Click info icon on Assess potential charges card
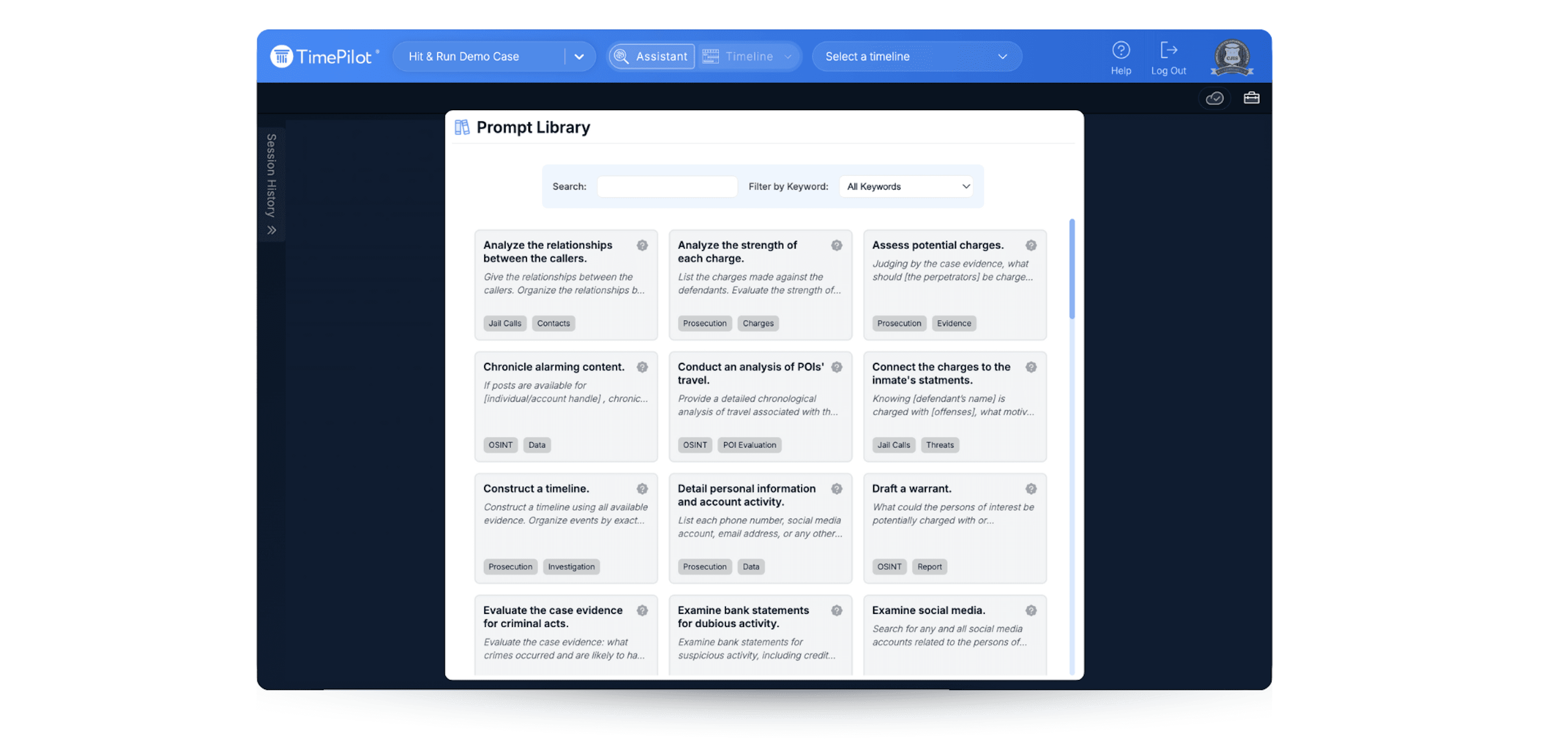The height and width of the screenshot is (751, 1568). coord(1030,245)
